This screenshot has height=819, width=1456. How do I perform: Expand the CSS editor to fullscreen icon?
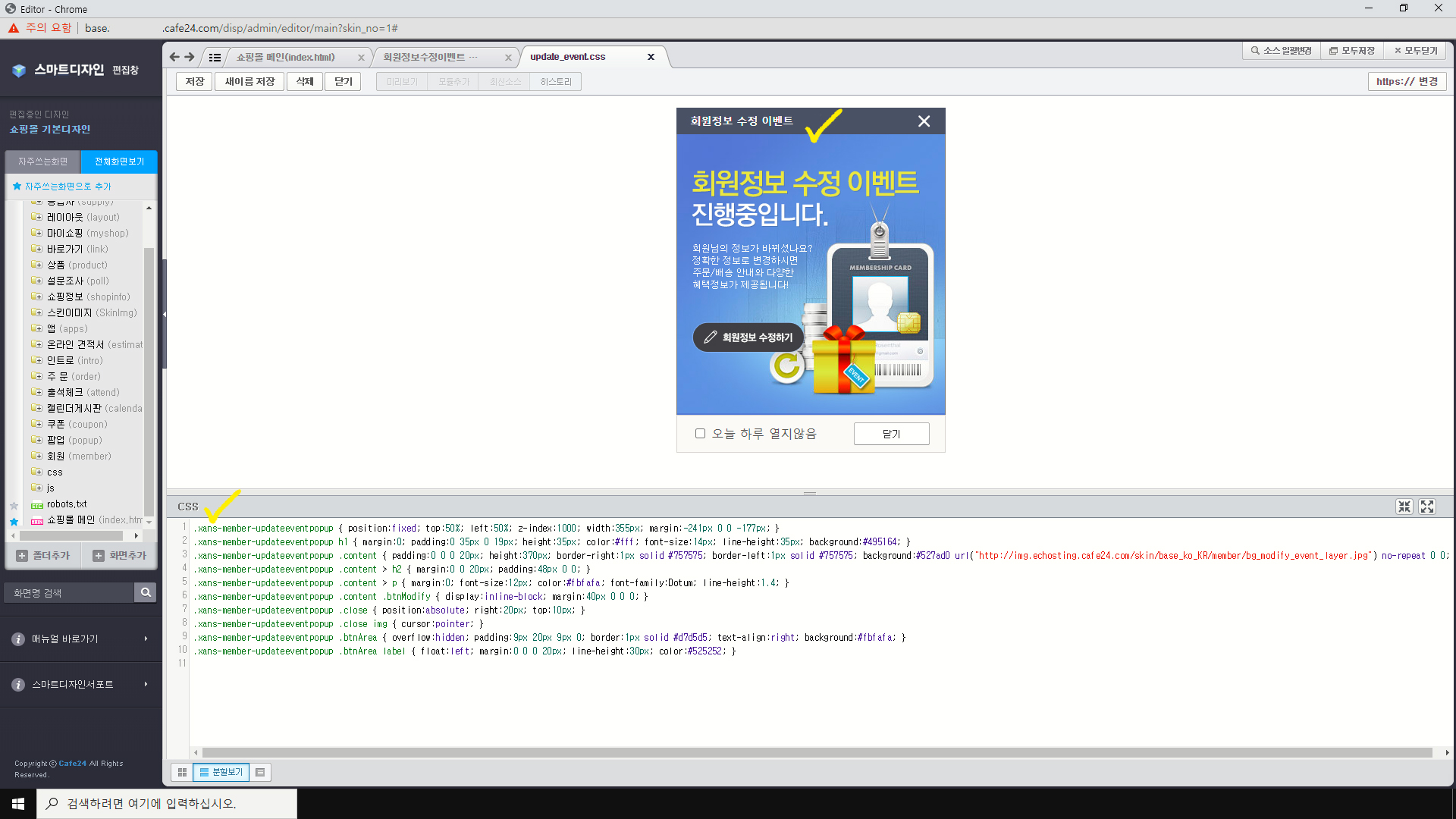(1427, 507)
